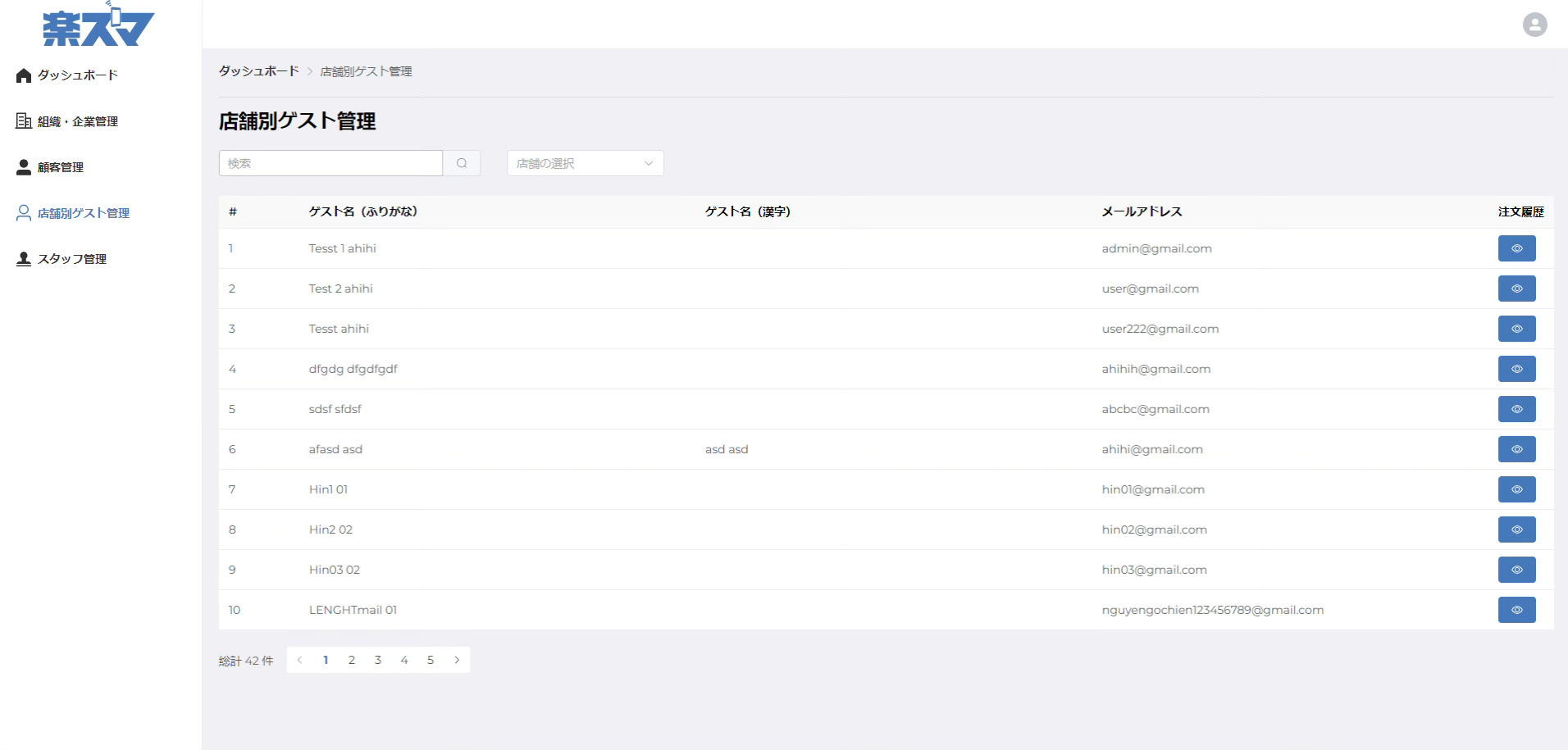View order history for admin@gmail.com

[x=1516, y=248]
